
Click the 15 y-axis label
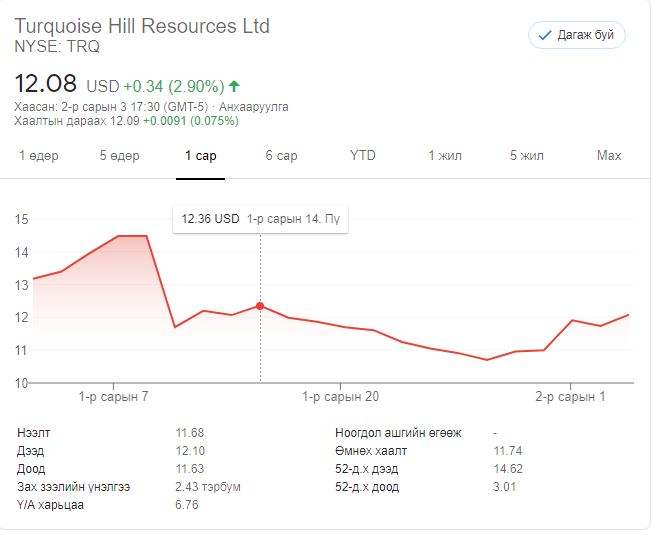(22, 219)
